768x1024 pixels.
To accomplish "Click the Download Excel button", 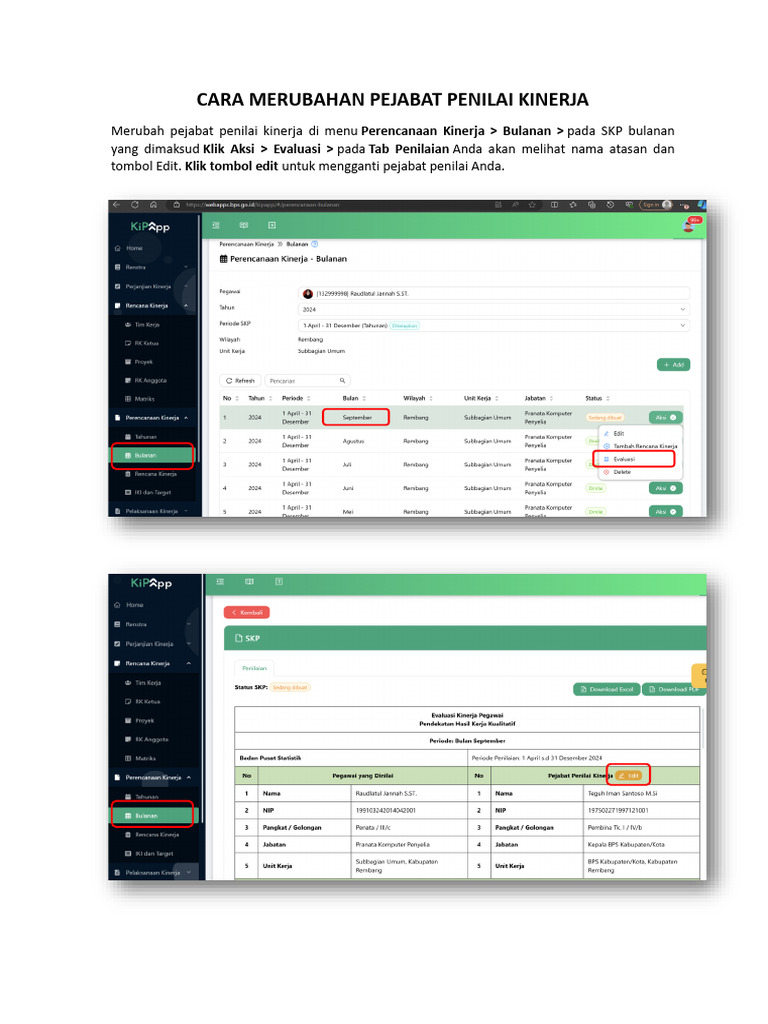I will (x=606, y=689).
